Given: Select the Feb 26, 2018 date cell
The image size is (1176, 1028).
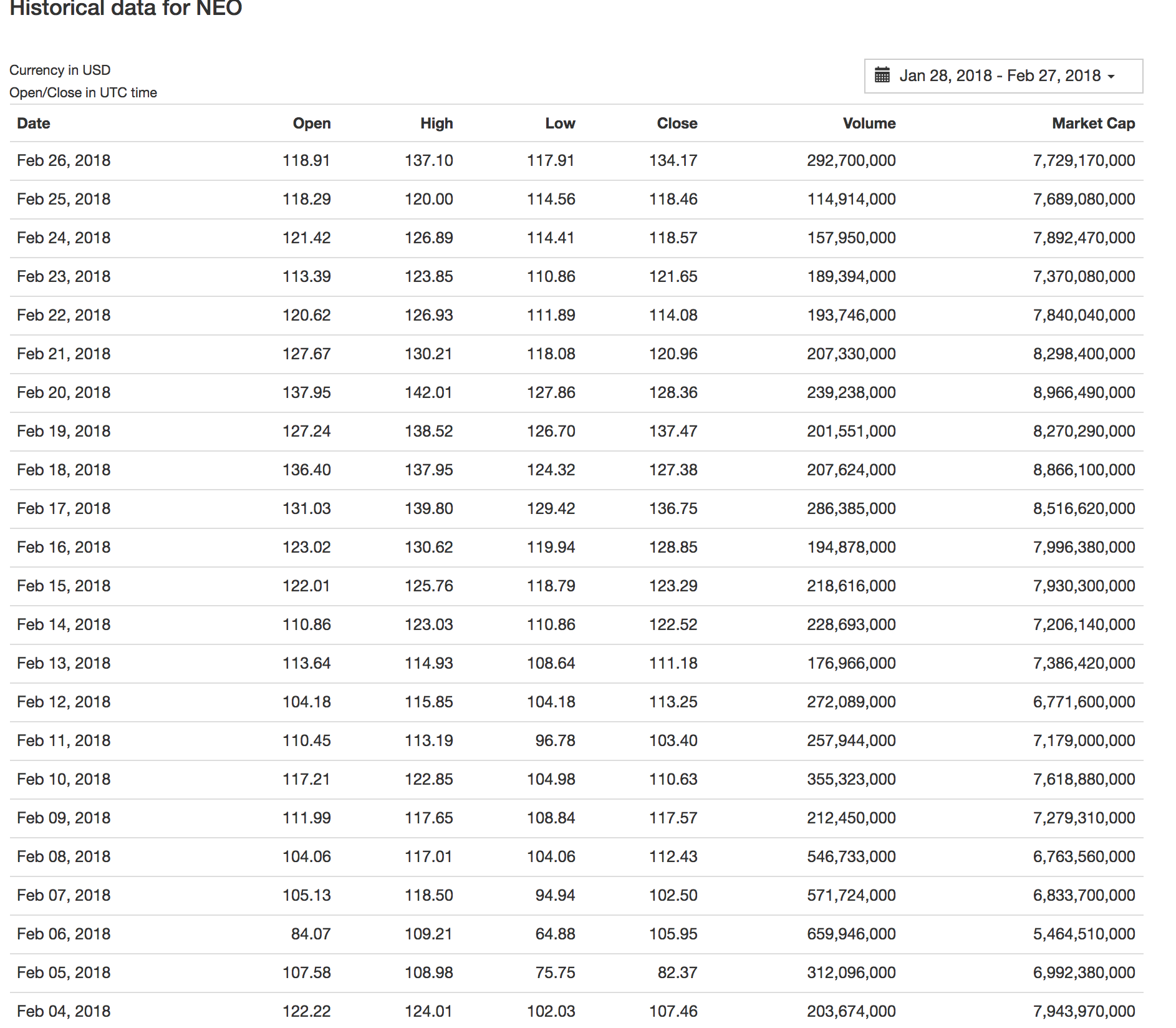Looking at the screenshot, I should (x=64, y=161).
